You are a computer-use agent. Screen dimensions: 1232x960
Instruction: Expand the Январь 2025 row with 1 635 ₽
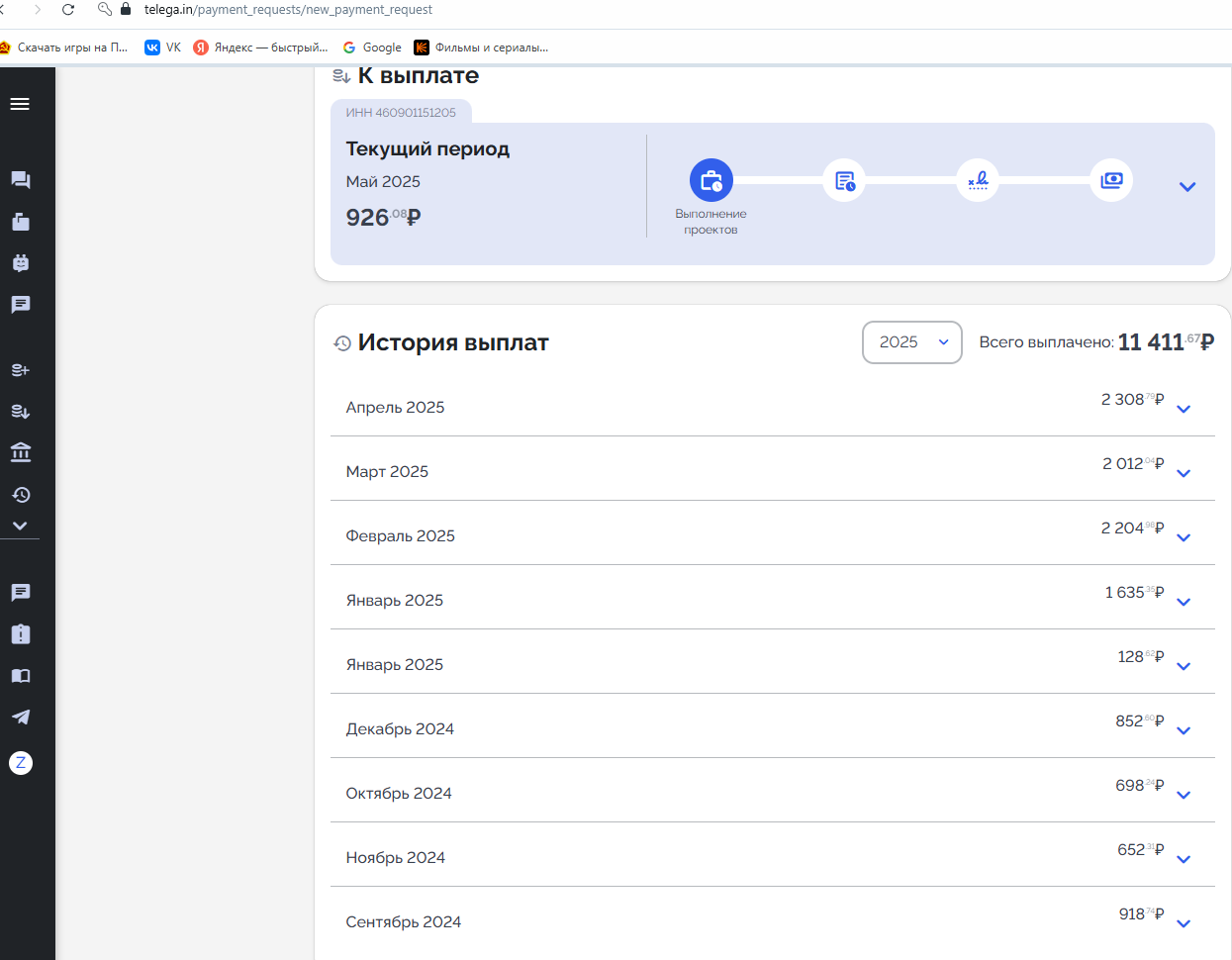pos(1184,603)
